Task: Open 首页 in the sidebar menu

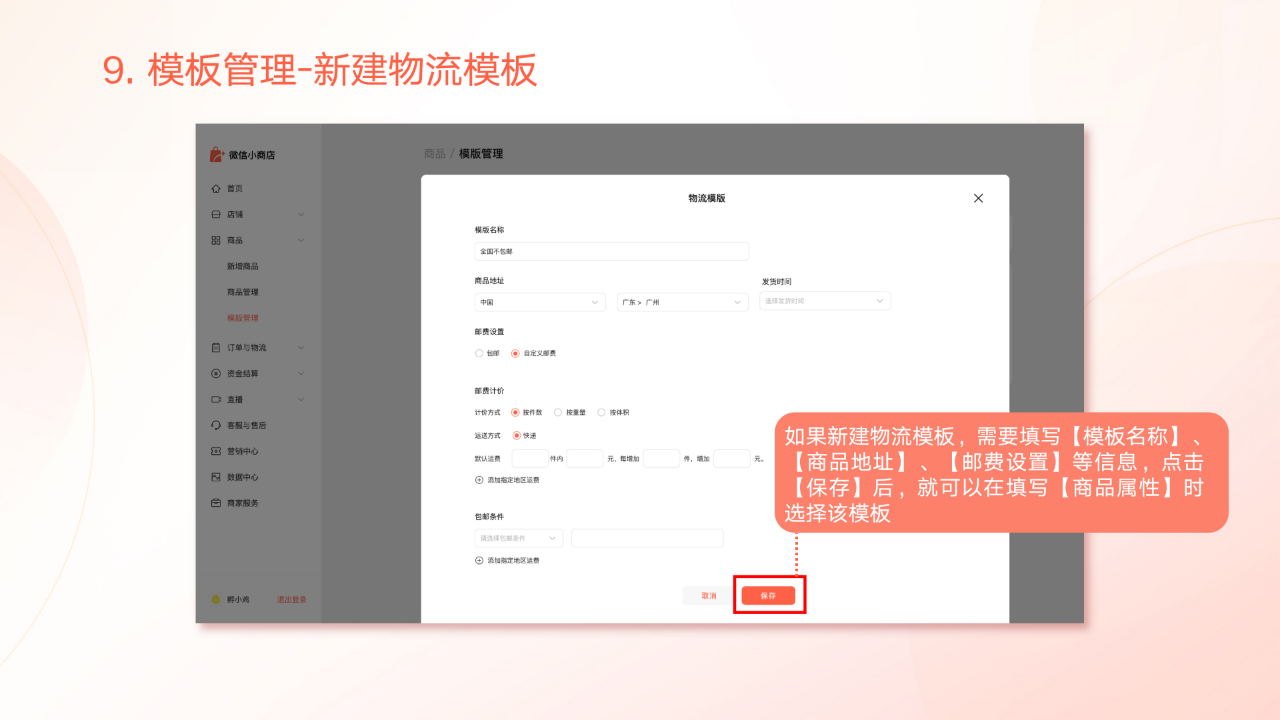Action: coord(235,189)
